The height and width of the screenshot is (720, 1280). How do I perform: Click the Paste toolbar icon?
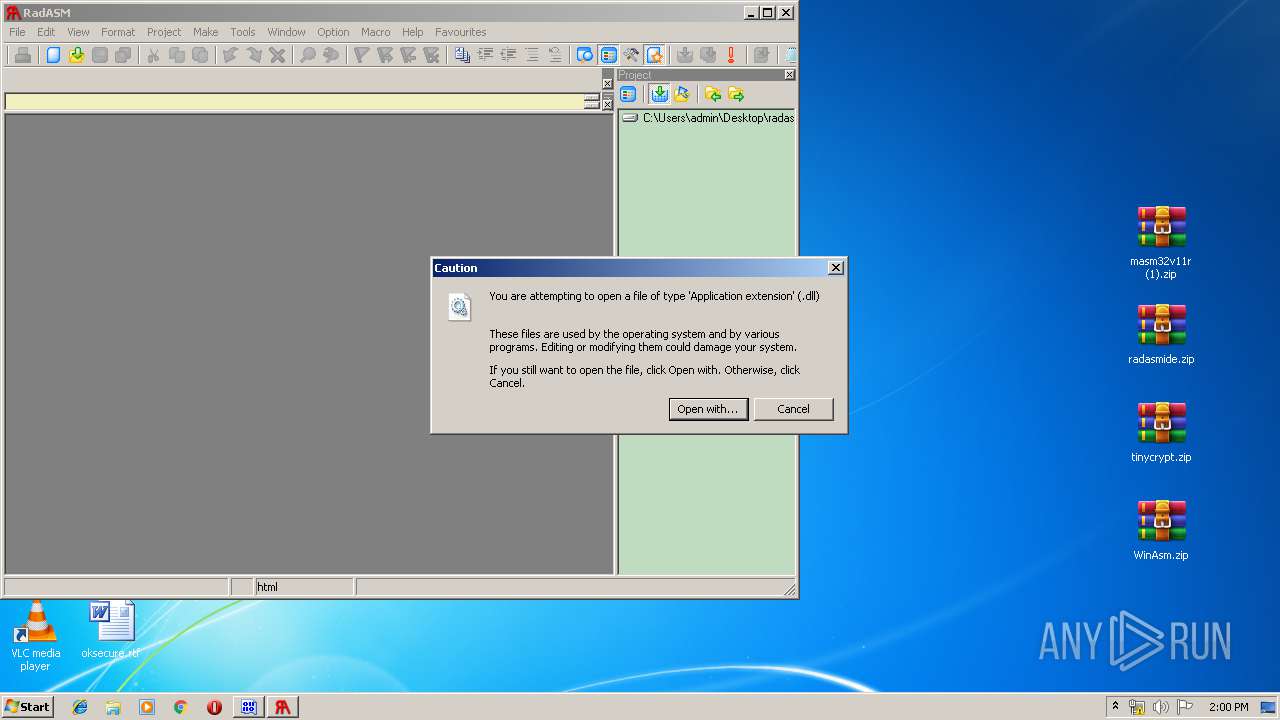pos(200,55)
